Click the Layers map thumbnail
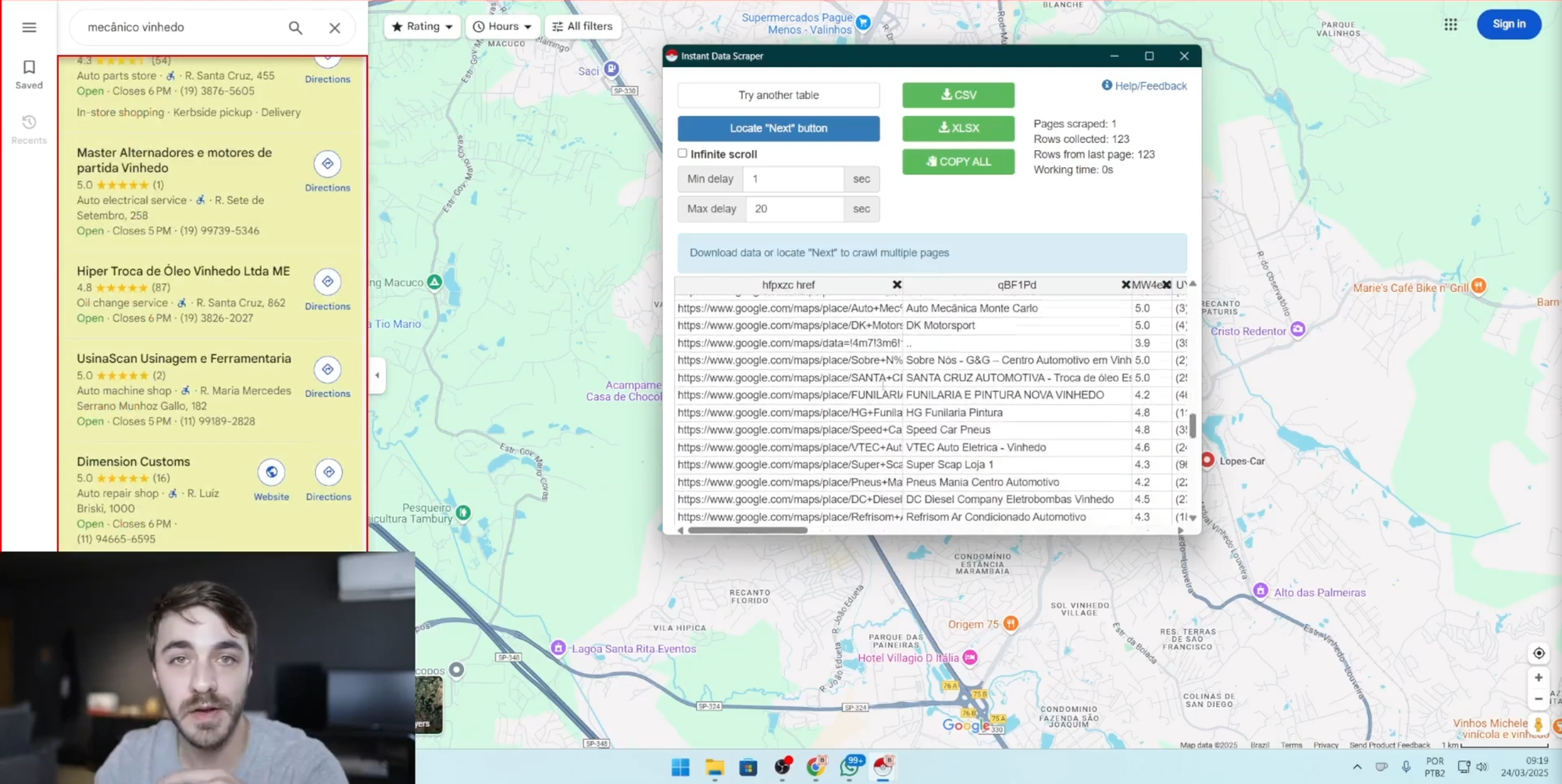 coord(429,705)
